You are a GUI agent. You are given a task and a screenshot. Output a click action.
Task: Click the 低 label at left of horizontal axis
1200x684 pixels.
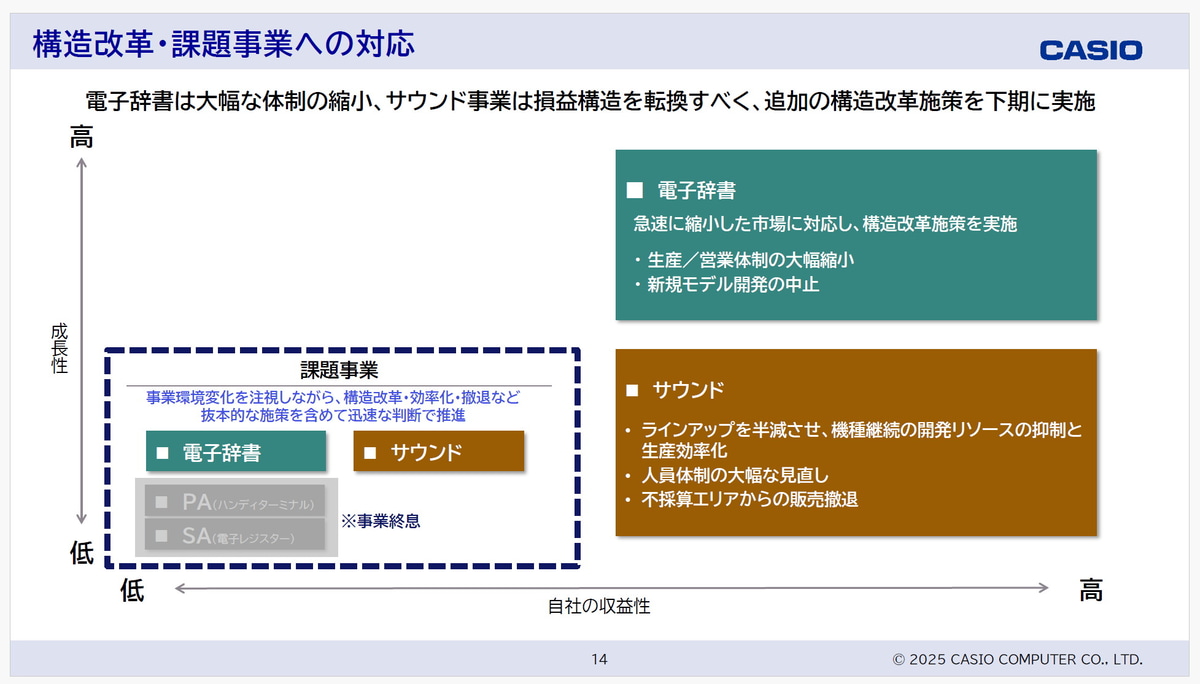click(x=133, y=590)
